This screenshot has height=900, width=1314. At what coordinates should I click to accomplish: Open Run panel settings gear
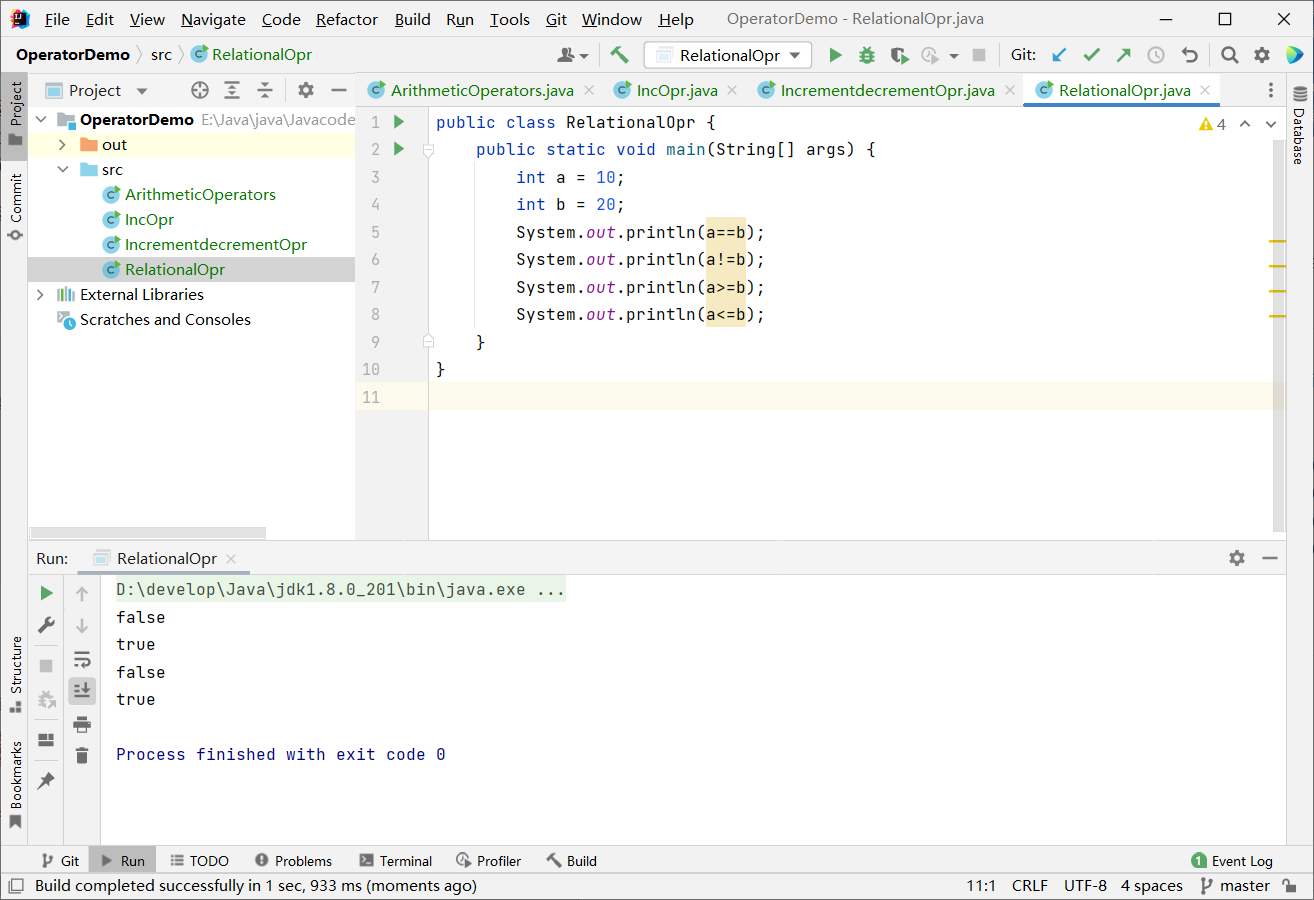(1237, 558)
